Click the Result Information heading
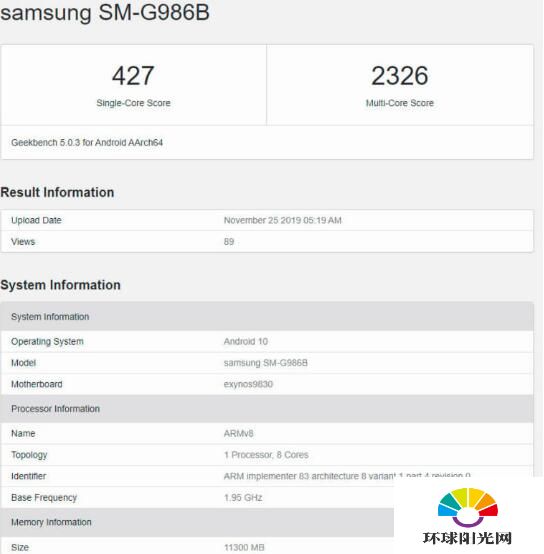The height and width of the screenshot is (554, 544). (57, 193)
